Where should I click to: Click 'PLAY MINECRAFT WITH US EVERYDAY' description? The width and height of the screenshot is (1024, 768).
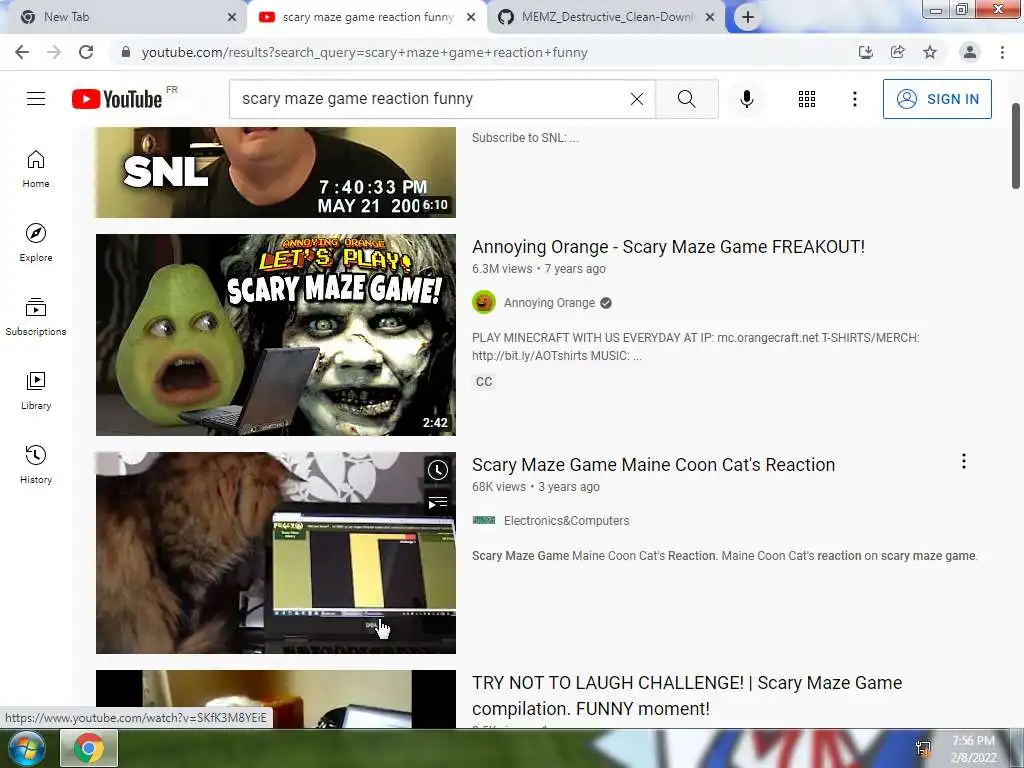tap(696, 347)
